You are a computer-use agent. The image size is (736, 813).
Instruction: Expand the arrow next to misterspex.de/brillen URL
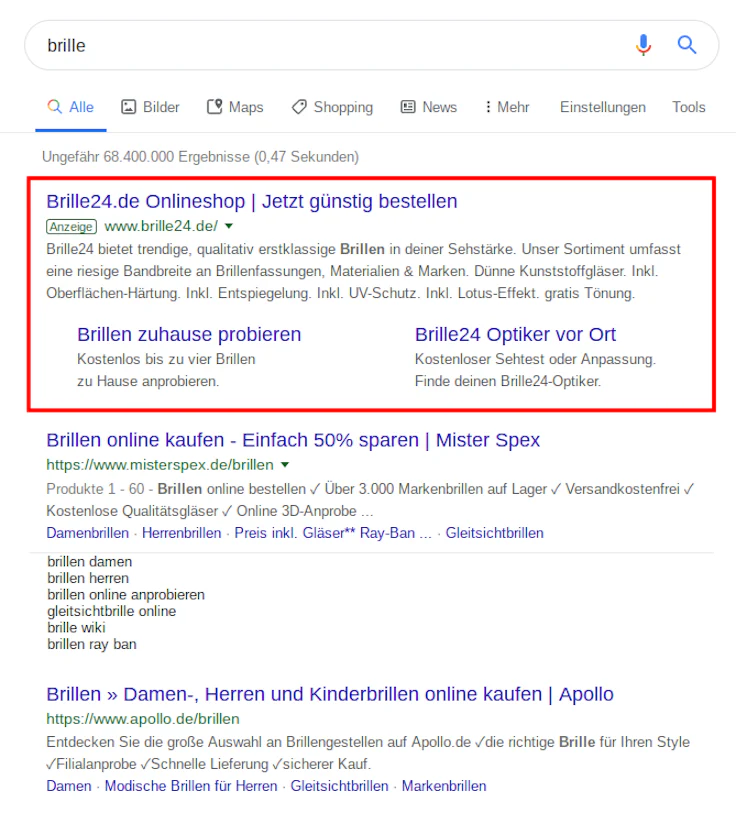pos(285,465)
